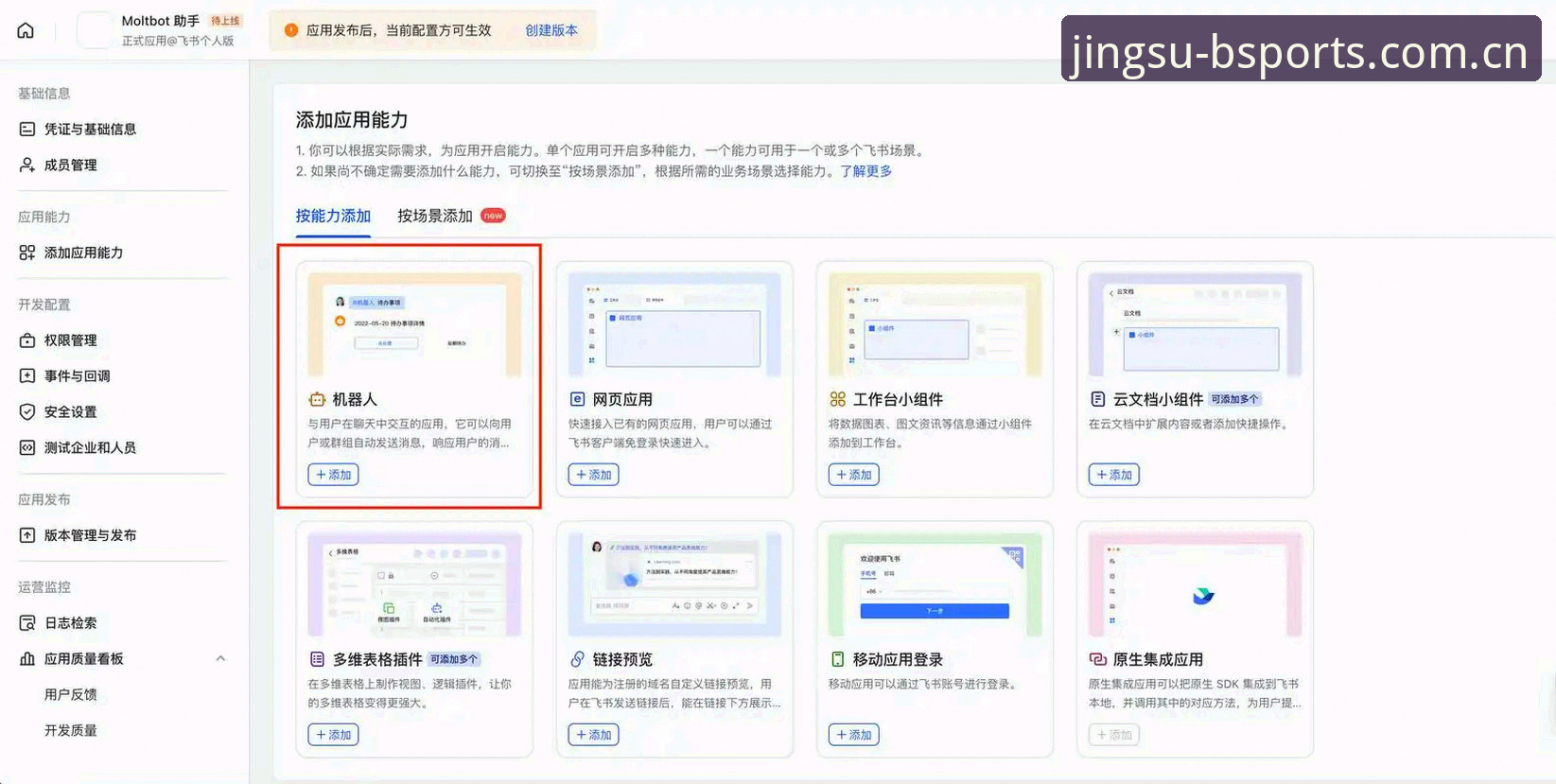
Task: Click the 创建版本 link
Action: click(x=551, y=30)
